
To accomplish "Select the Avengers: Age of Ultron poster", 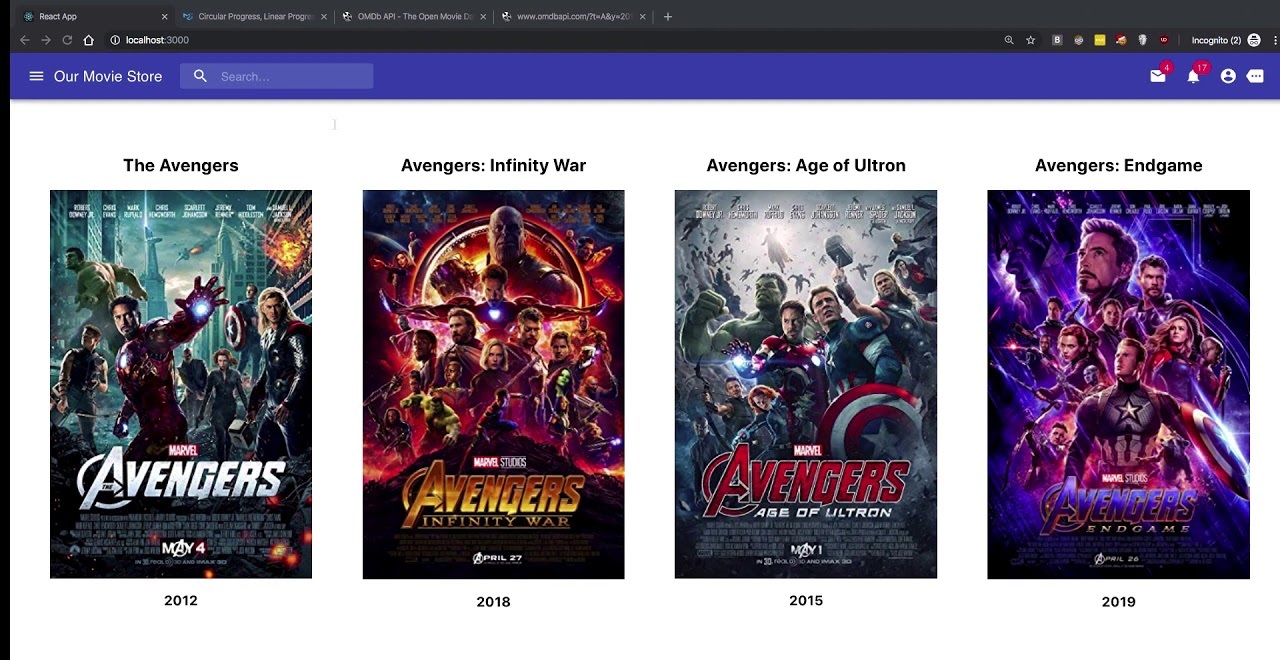I will point(806,384).
